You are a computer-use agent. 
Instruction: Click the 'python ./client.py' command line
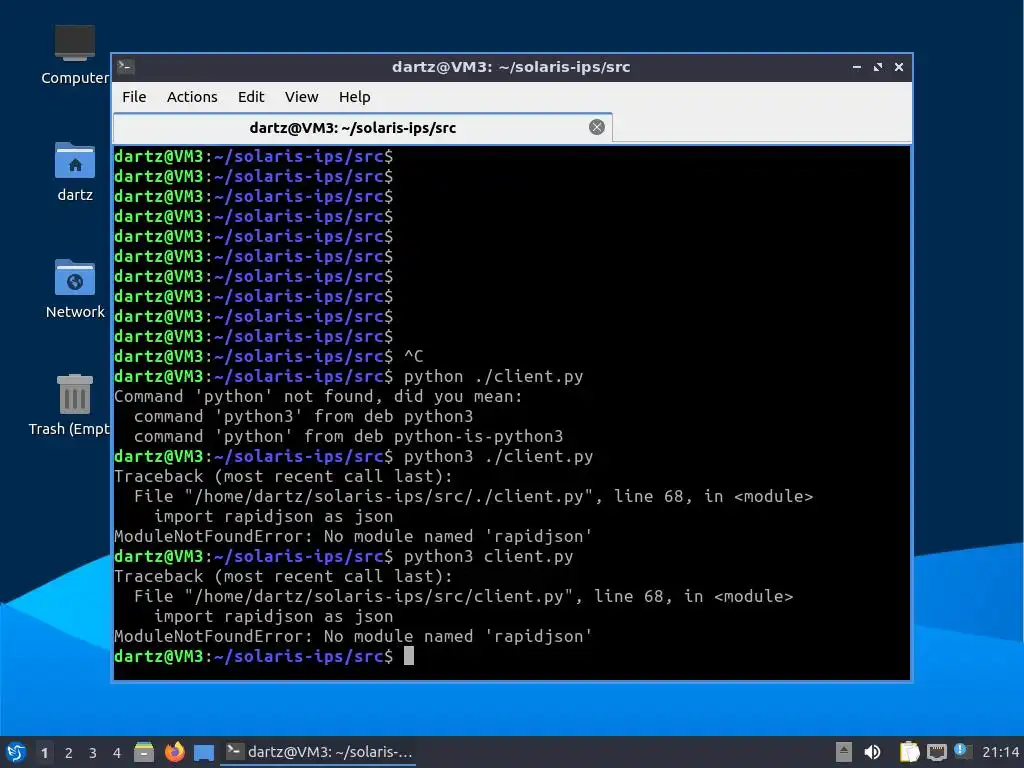point(349,376)
